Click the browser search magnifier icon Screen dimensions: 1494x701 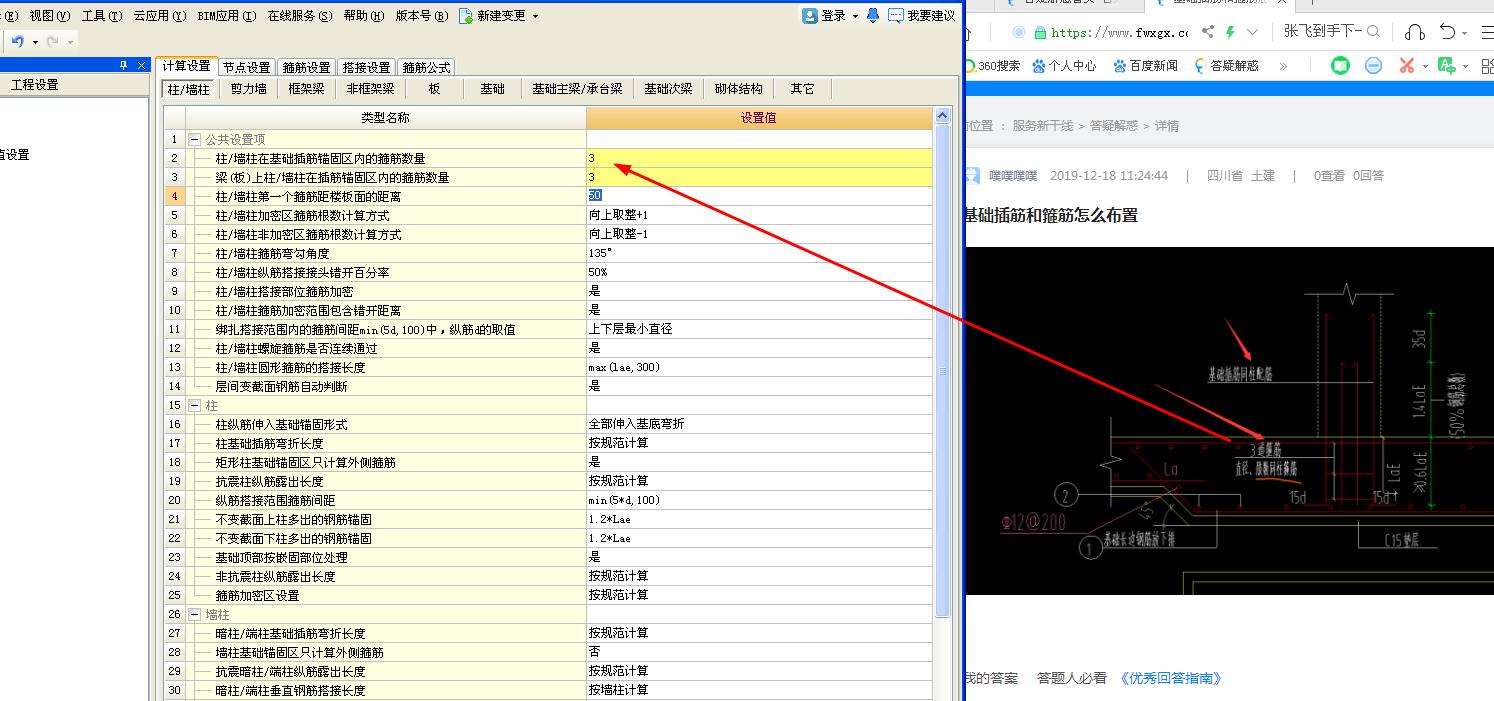point(1373,32)
